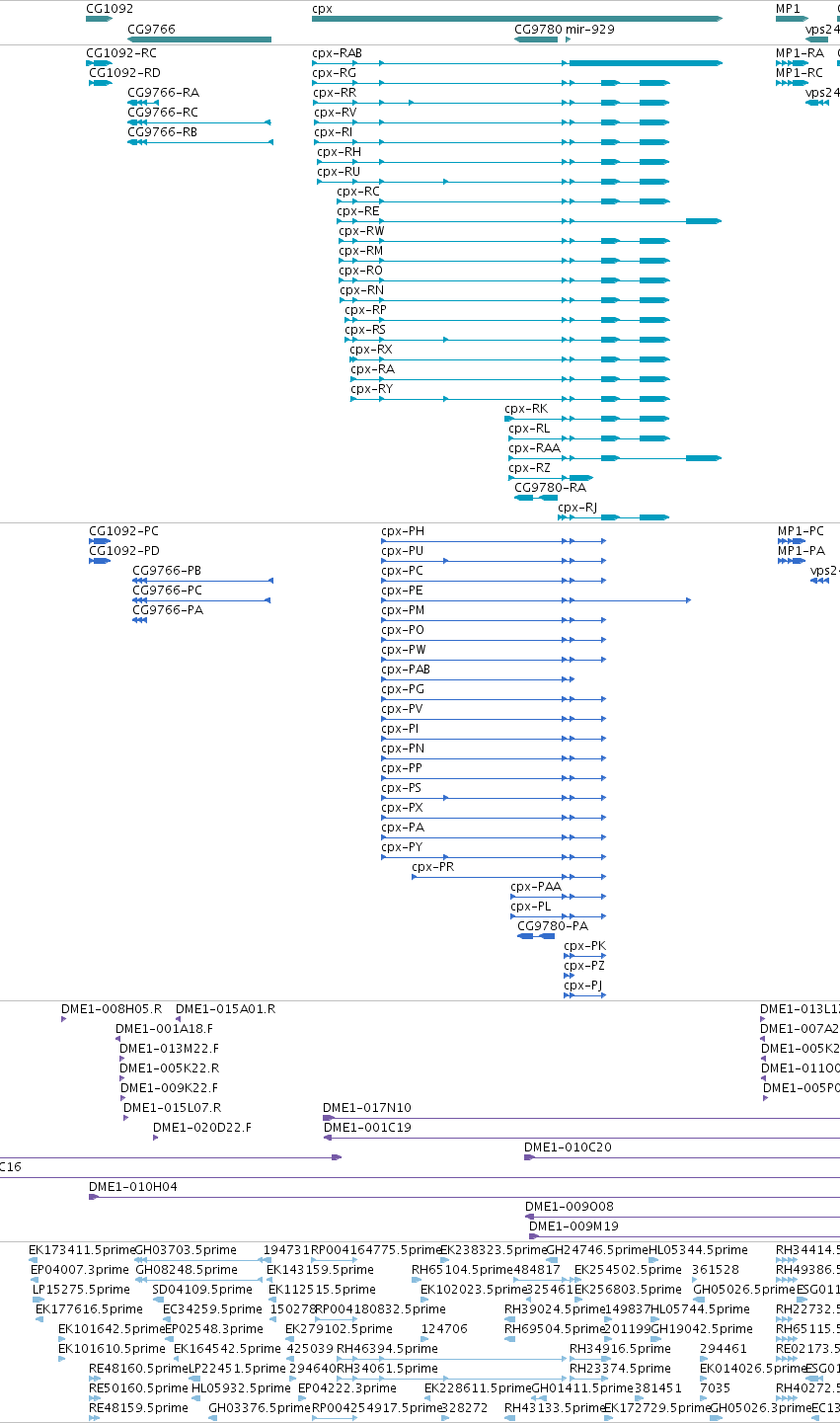The height and width of the screenshot is (1423, 840).
Task: Open protein CG1092-PC
Action: pyautogui.click(x=123, y=531)
